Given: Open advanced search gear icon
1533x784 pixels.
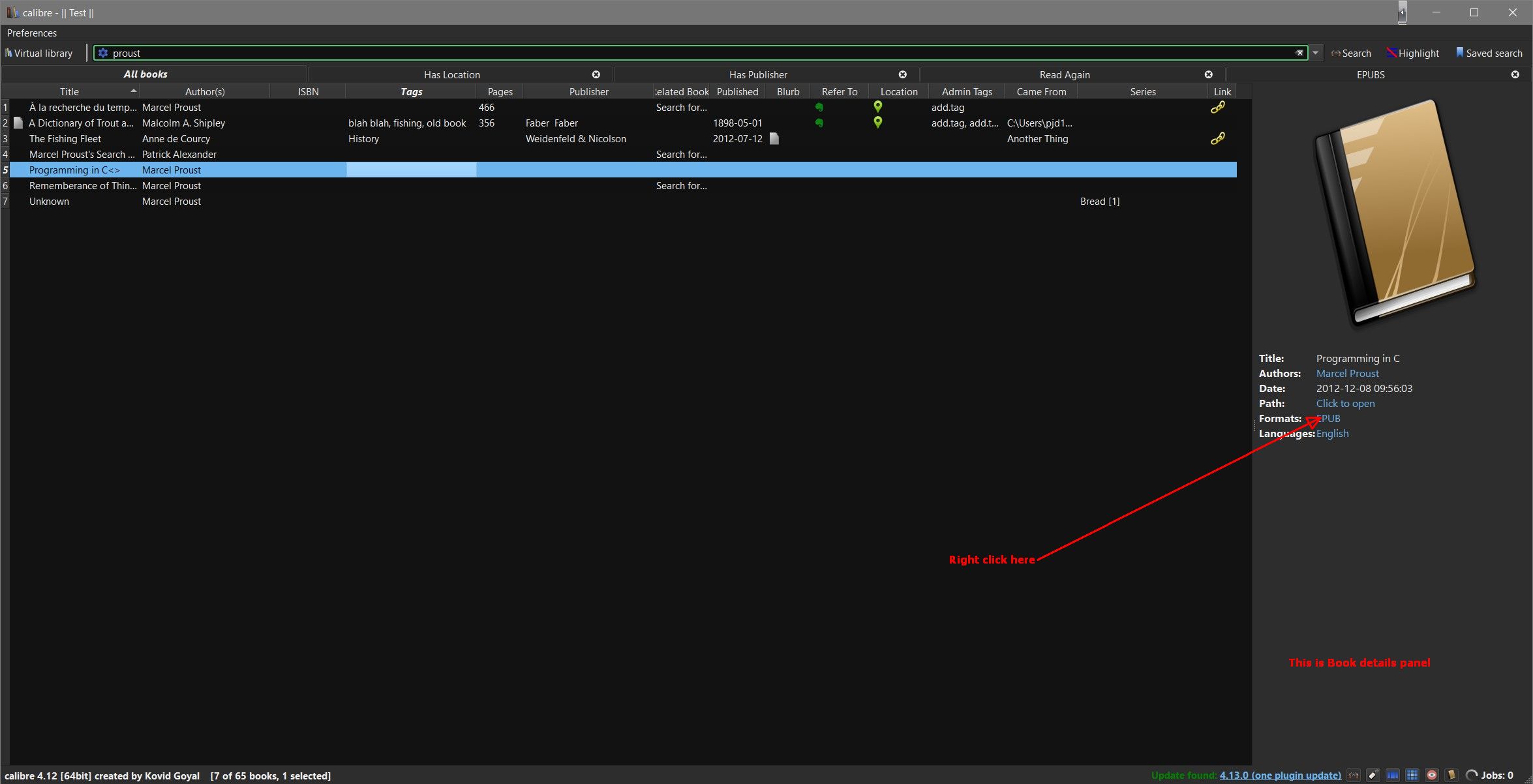Looking at the screenshot, I should coord(102,53).
